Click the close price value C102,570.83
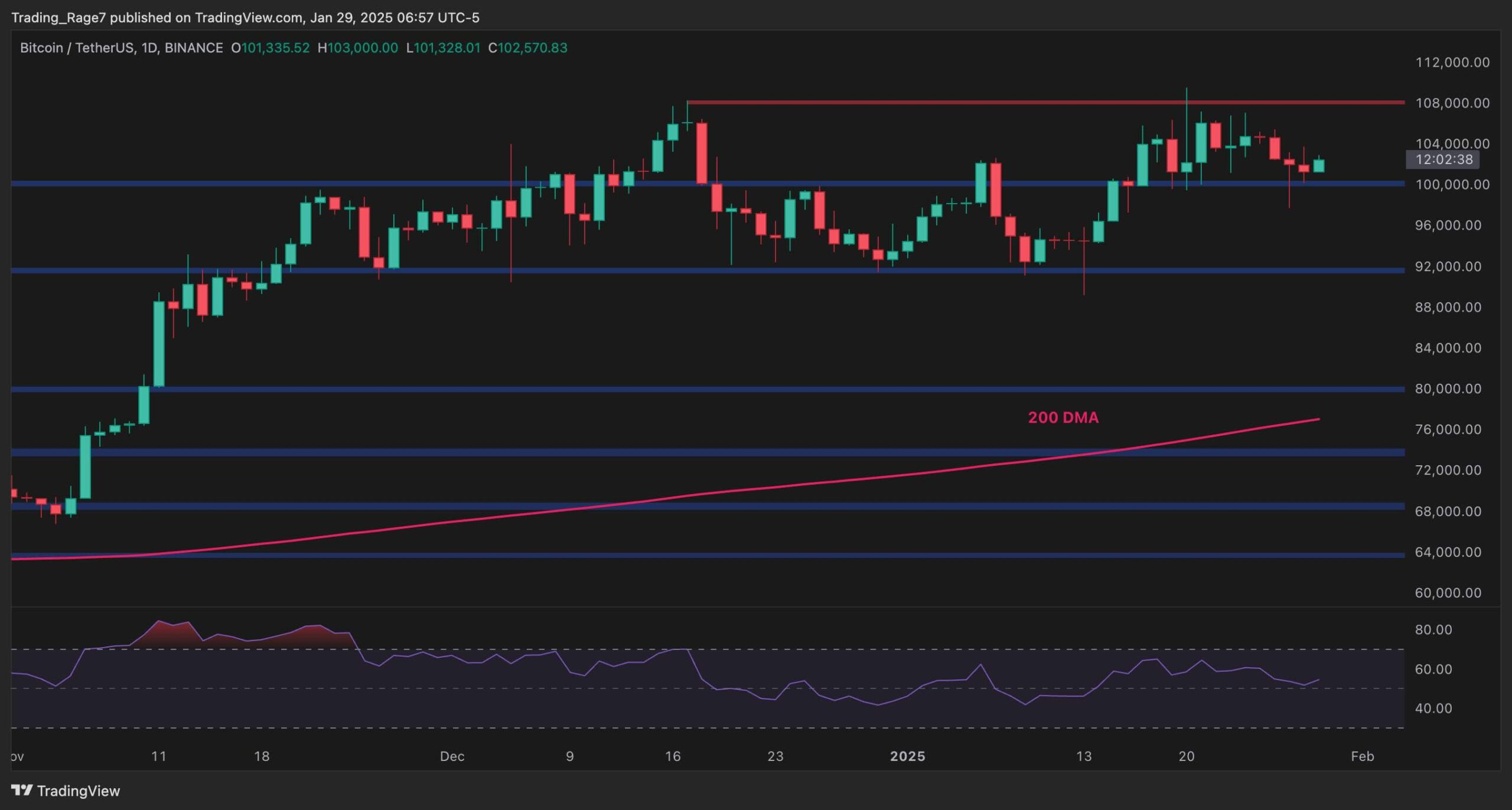 coord(527,48)
